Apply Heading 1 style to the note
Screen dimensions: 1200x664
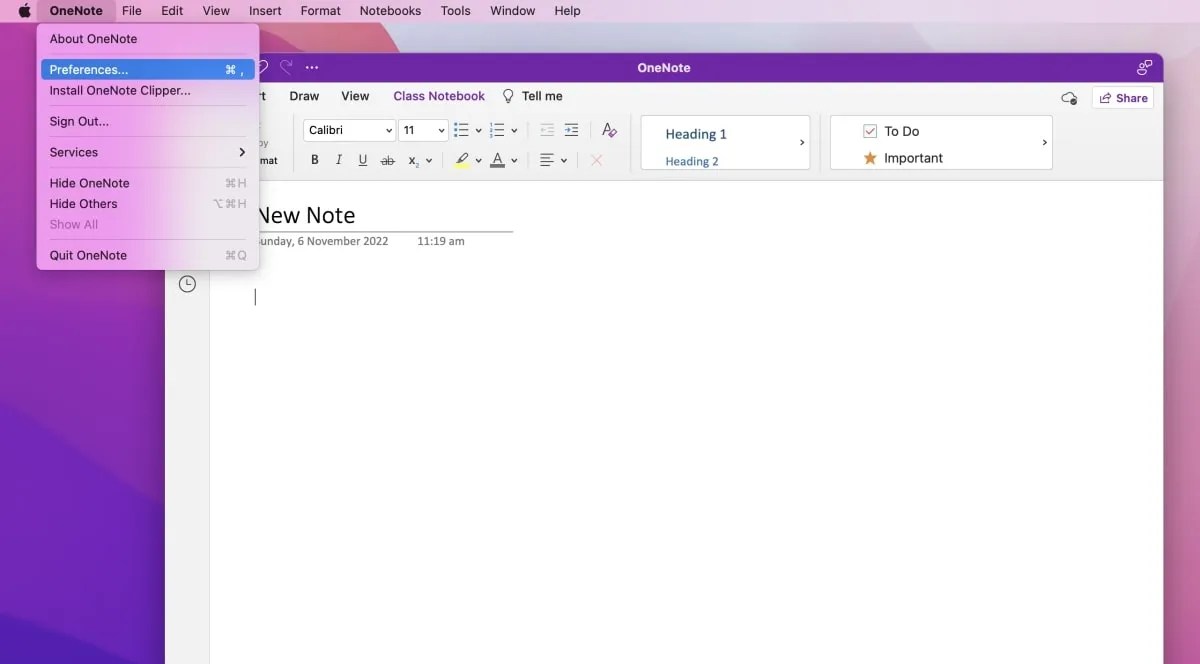point(696,134)
